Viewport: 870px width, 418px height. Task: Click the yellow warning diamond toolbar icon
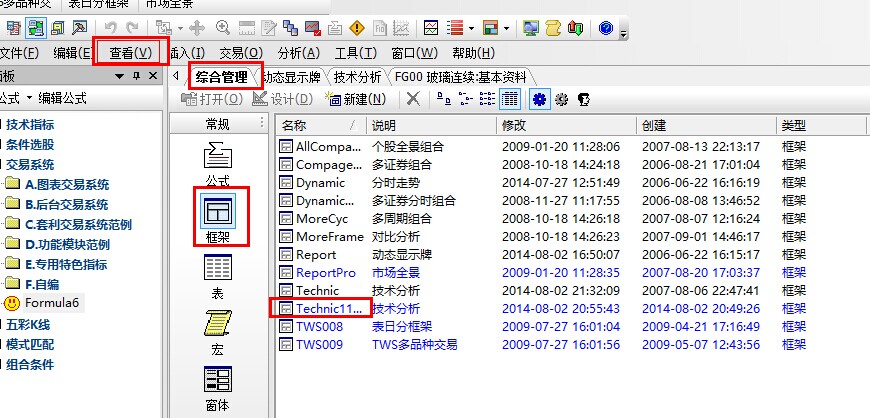[357, 28]
